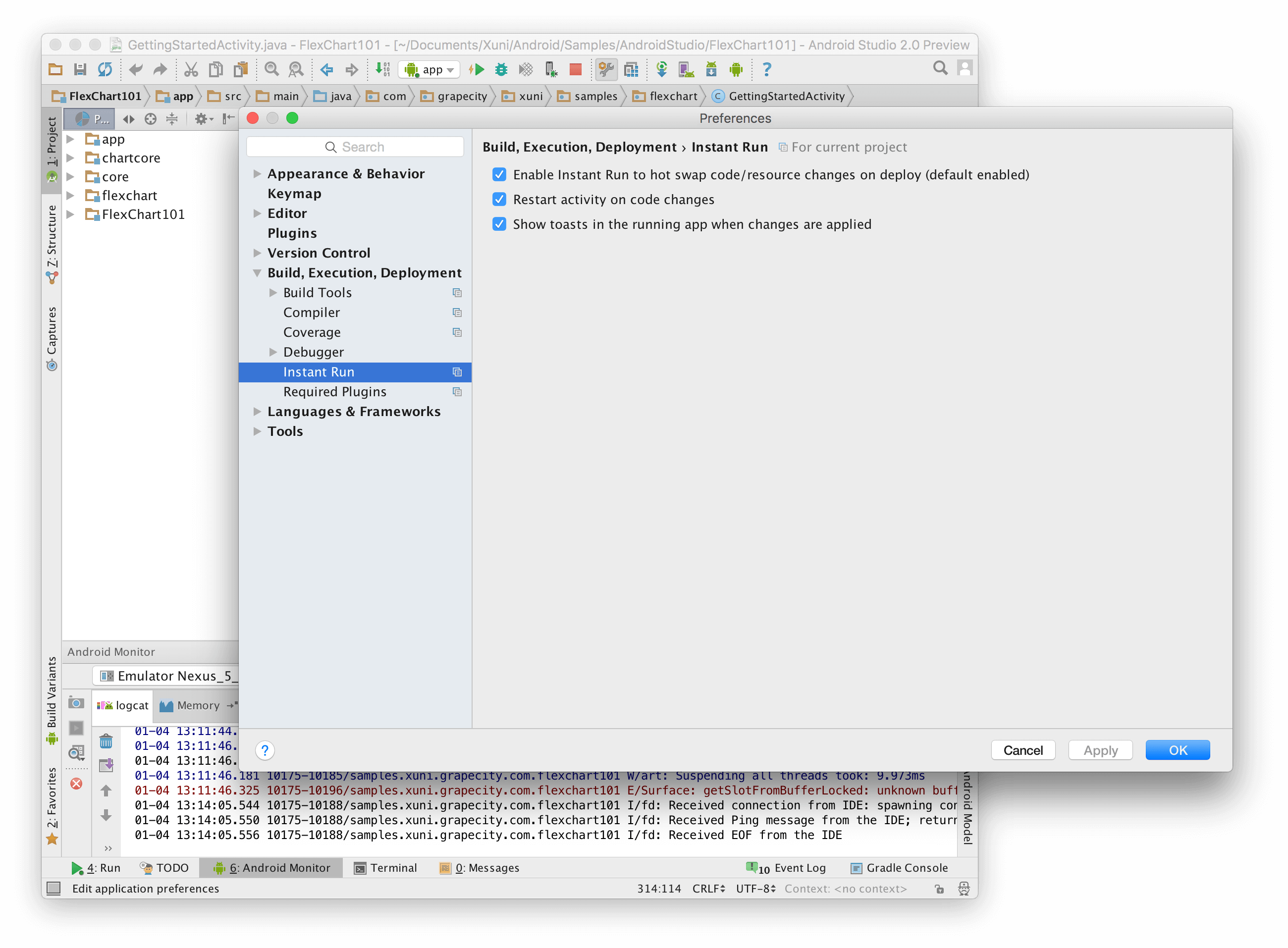Click Search Everywhere magnifier at top right

[x=940, y=68]
